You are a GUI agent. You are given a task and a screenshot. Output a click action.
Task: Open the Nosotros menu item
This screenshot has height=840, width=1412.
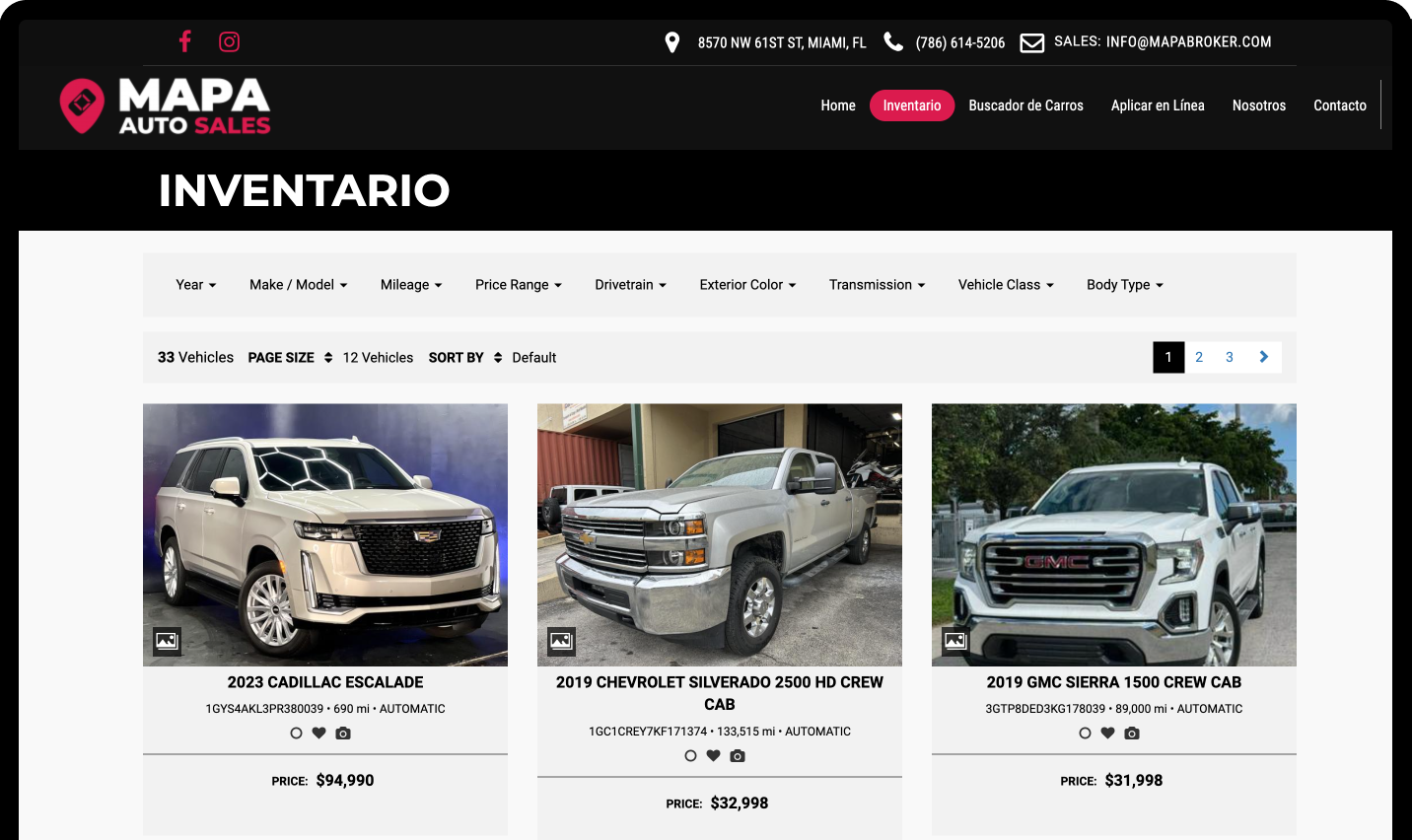1259,105
